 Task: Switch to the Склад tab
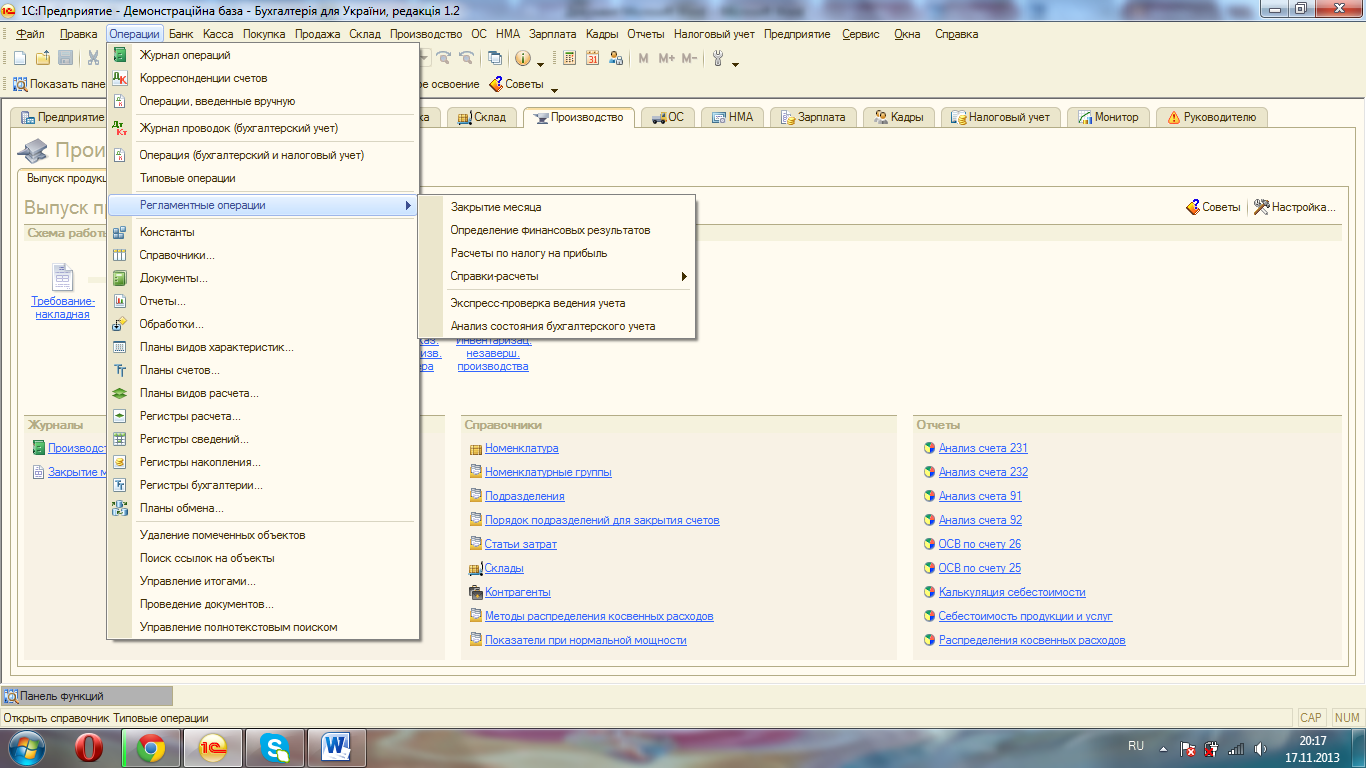click(x=484, y=117)
